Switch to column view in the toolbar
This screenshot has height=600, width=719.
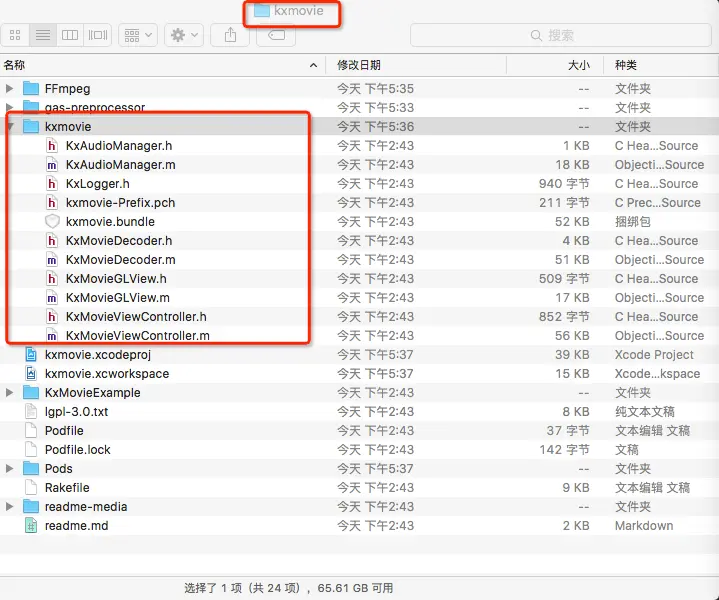(x=70, y=35)
